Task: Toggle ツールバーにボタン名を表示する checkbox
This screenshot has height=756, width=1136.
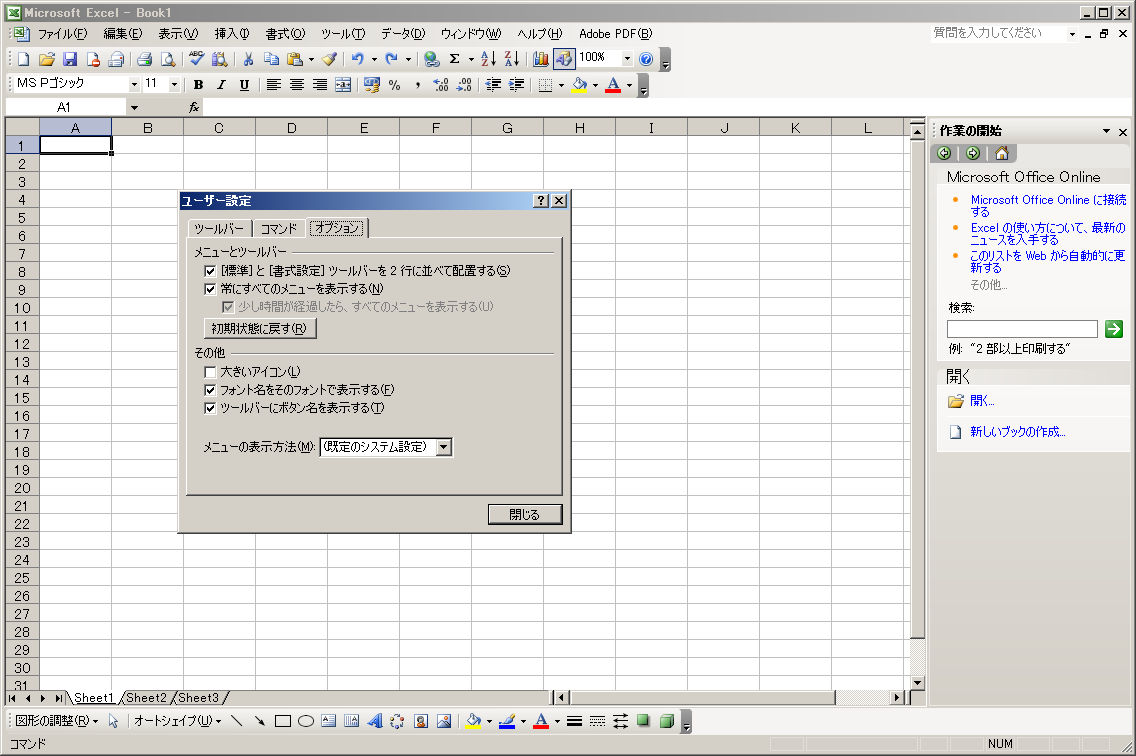Action: click(210, 408)
